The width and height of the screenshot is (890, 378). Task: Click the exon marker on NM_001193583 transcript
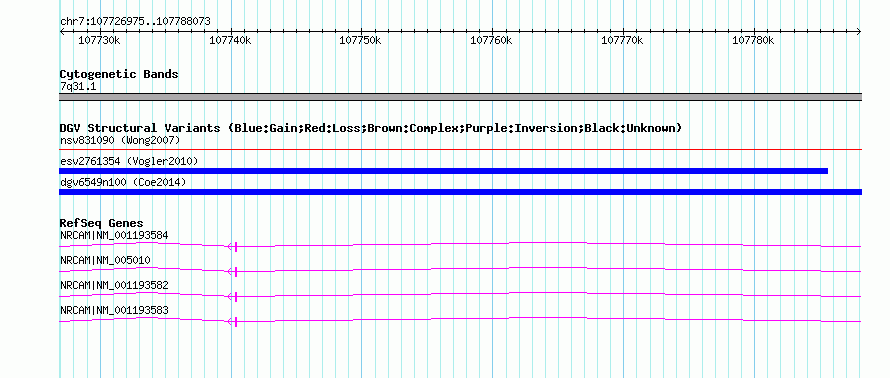235,322
